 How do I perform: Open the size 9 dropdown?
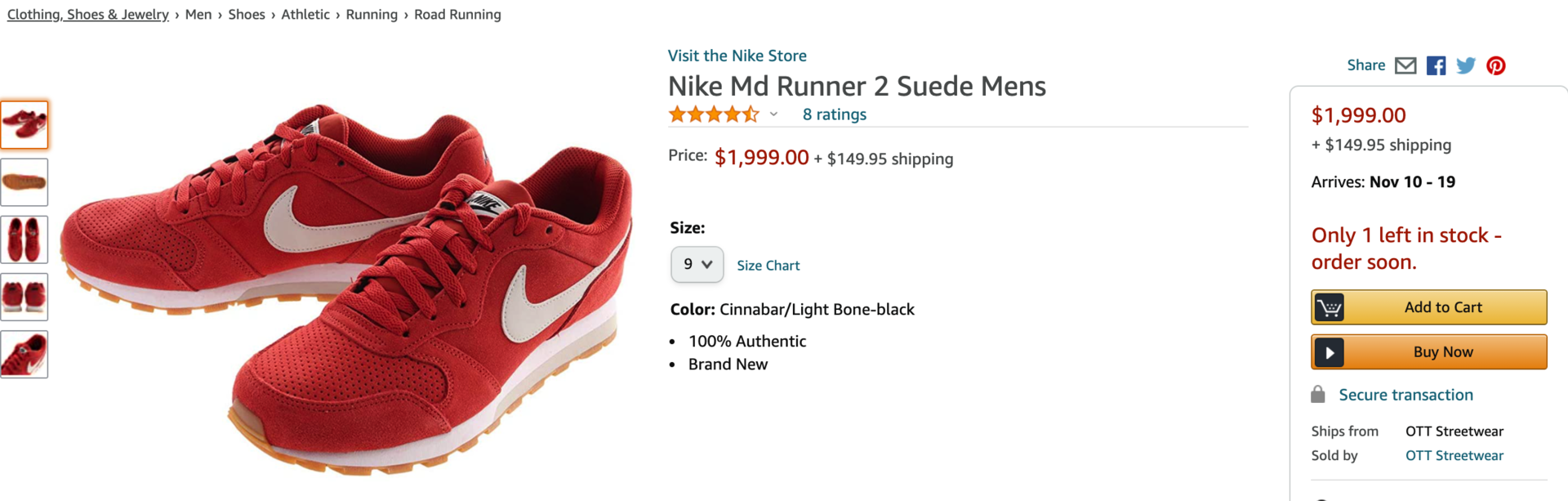697,265
